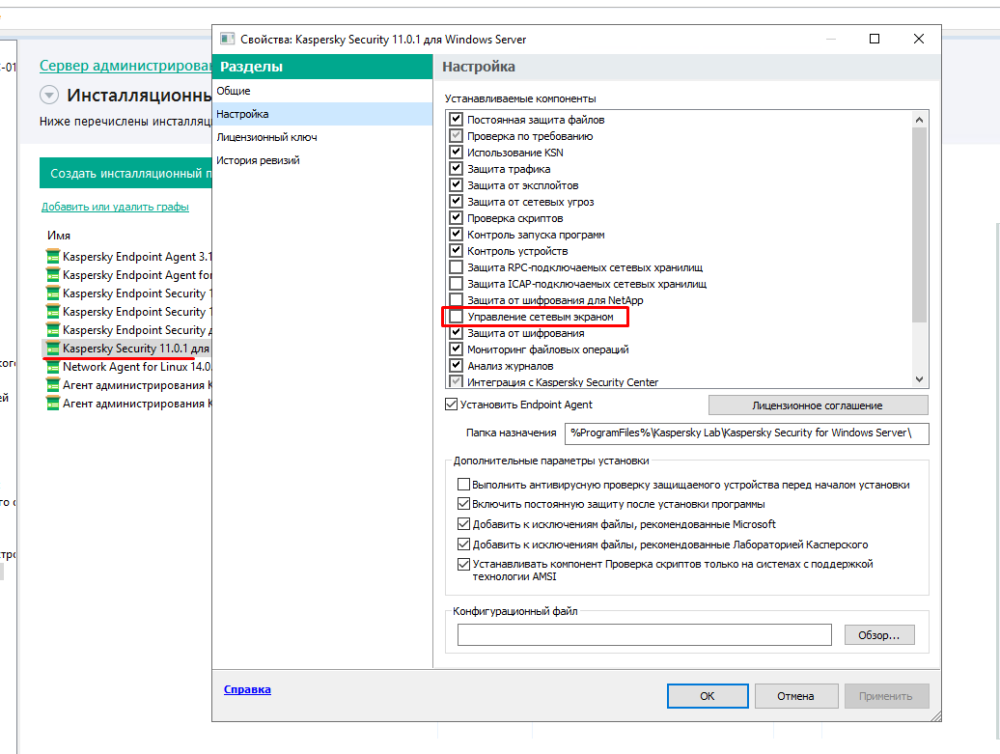Enable Защита RPC-подключаемых сетевых хранилищ
This screenshot has width=1000, height=754.
455,267
